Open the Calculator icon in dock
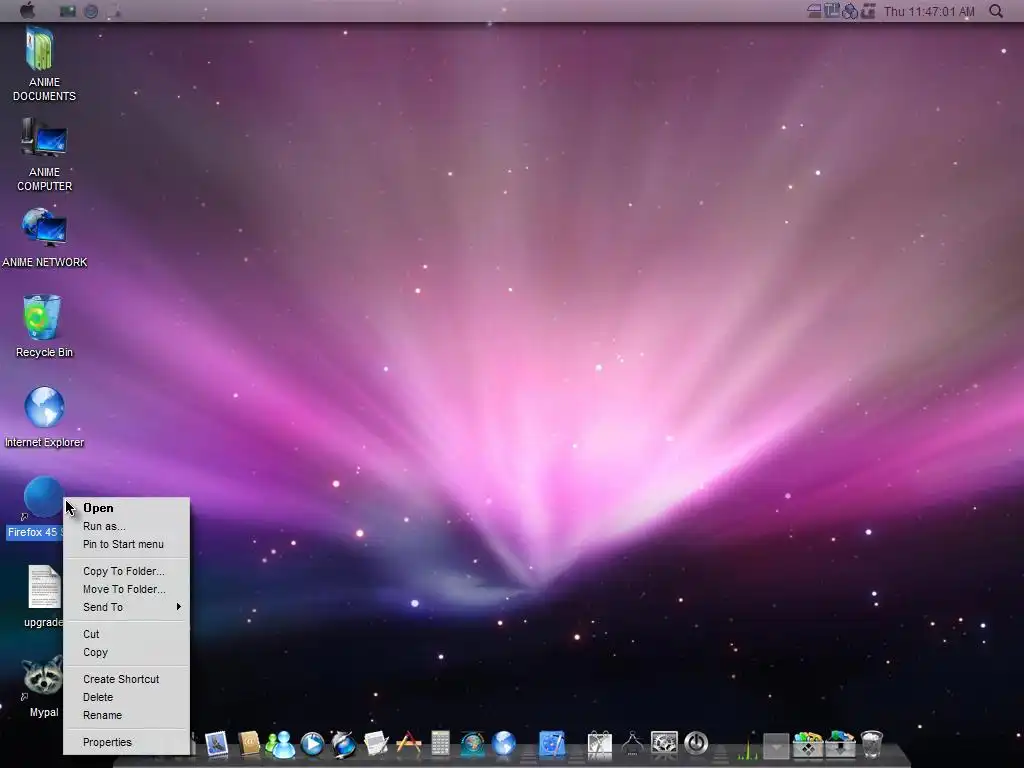Screen dimensions: 1024x768 440,744
